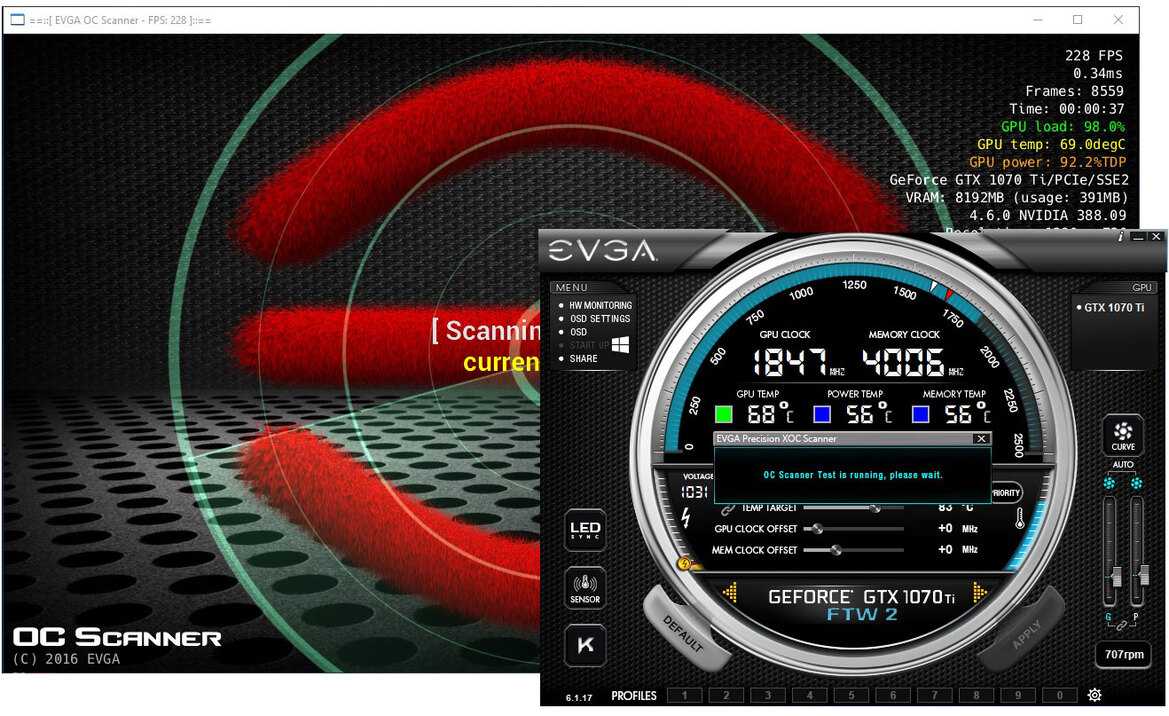Click the blue Memory Temp color swatch
1169x716 pixels.
921,414
